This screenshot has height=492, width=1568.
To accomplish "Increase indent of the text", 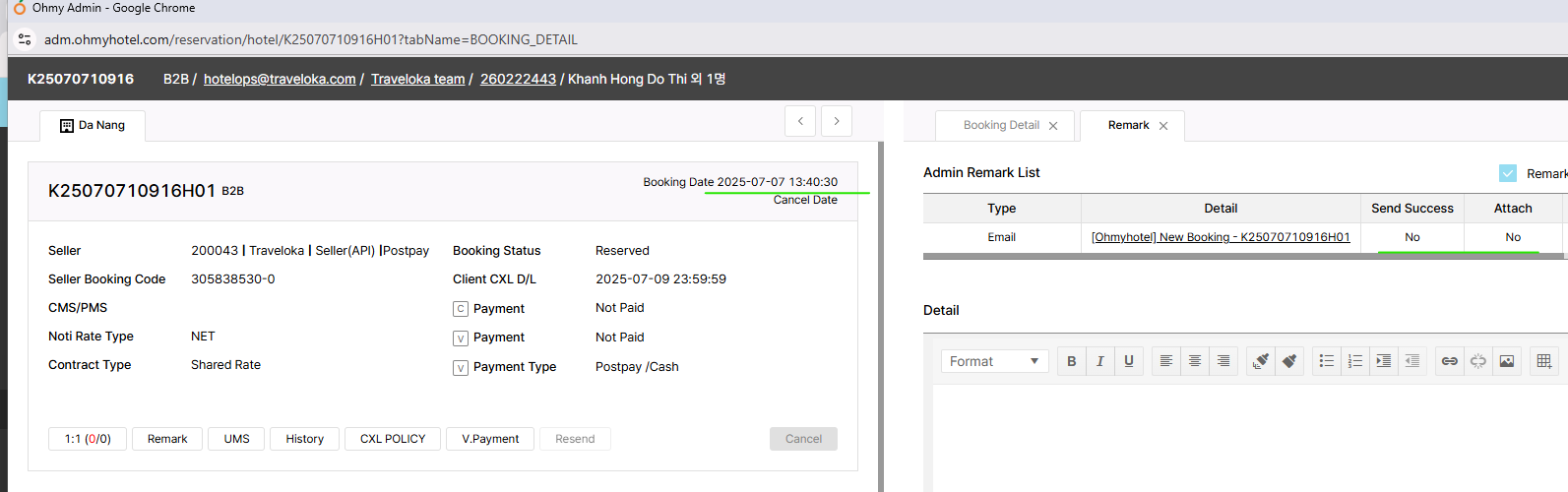I will [1384, 361].
